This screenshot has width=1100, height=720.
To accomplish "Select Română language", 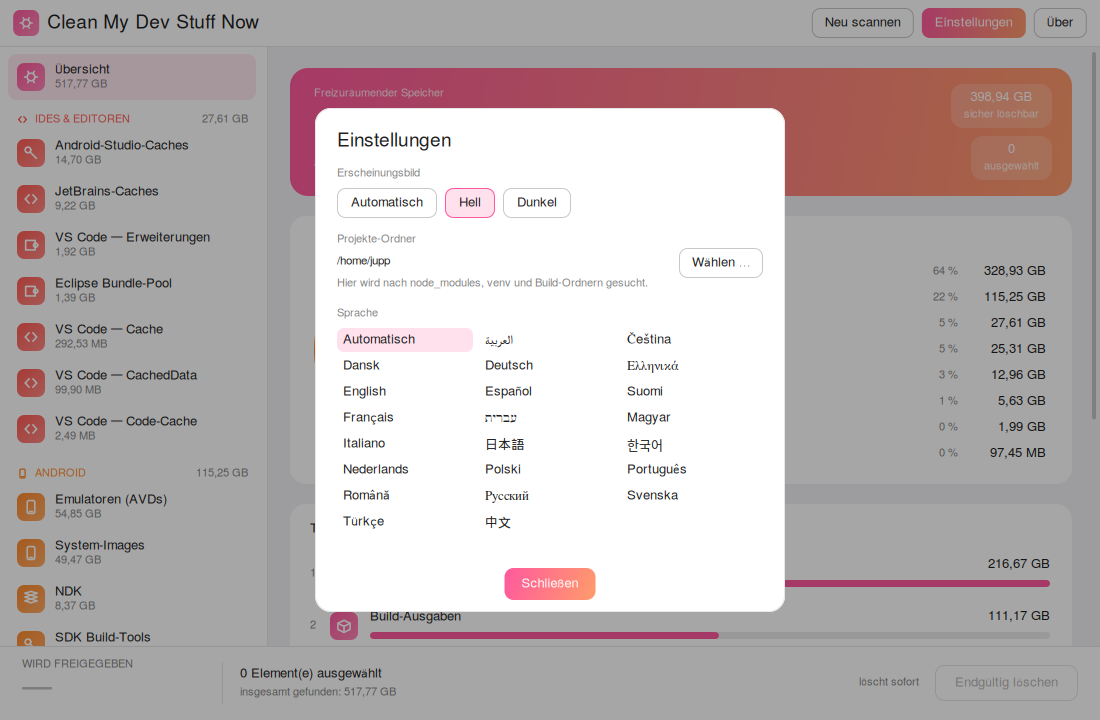I will [405, 495].
